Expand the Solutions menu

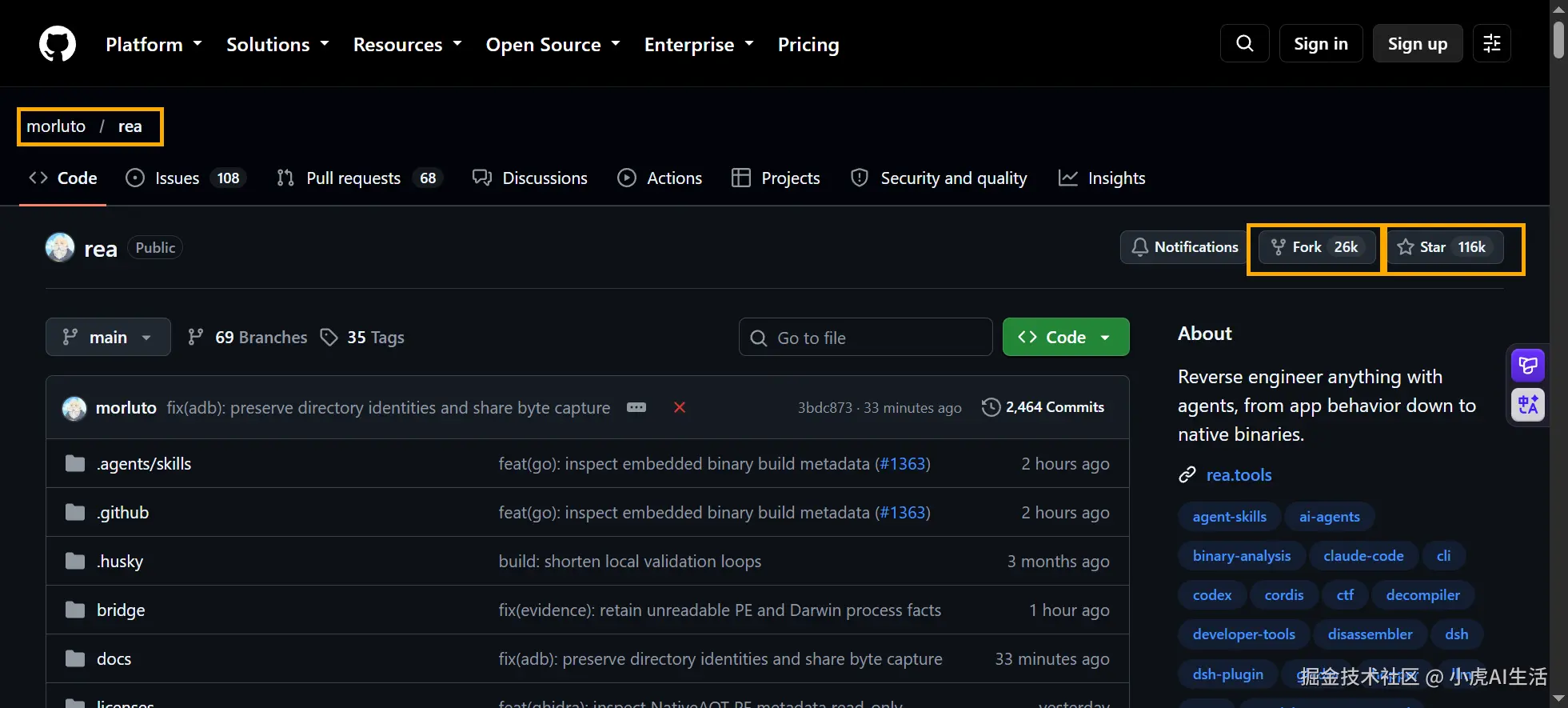[277, 44]
